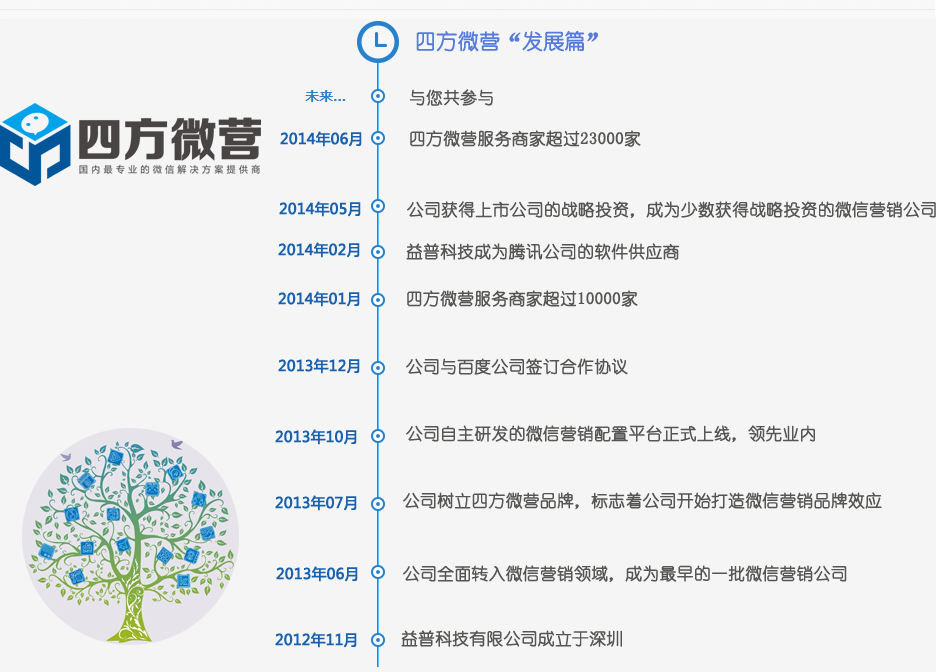Click the timeline marker next to 未来...
Screen dimensions: 936x672
point(378,97)
